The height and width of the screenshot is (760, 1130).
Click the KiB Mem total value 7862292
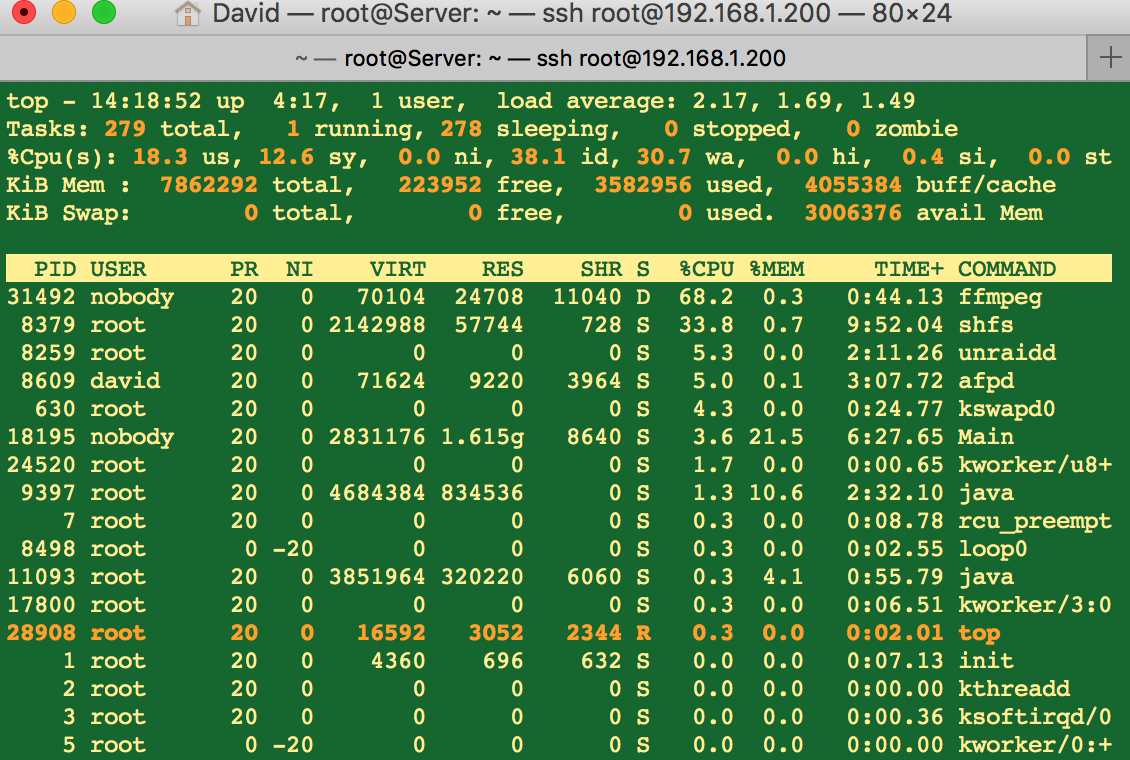coord(208,185)
